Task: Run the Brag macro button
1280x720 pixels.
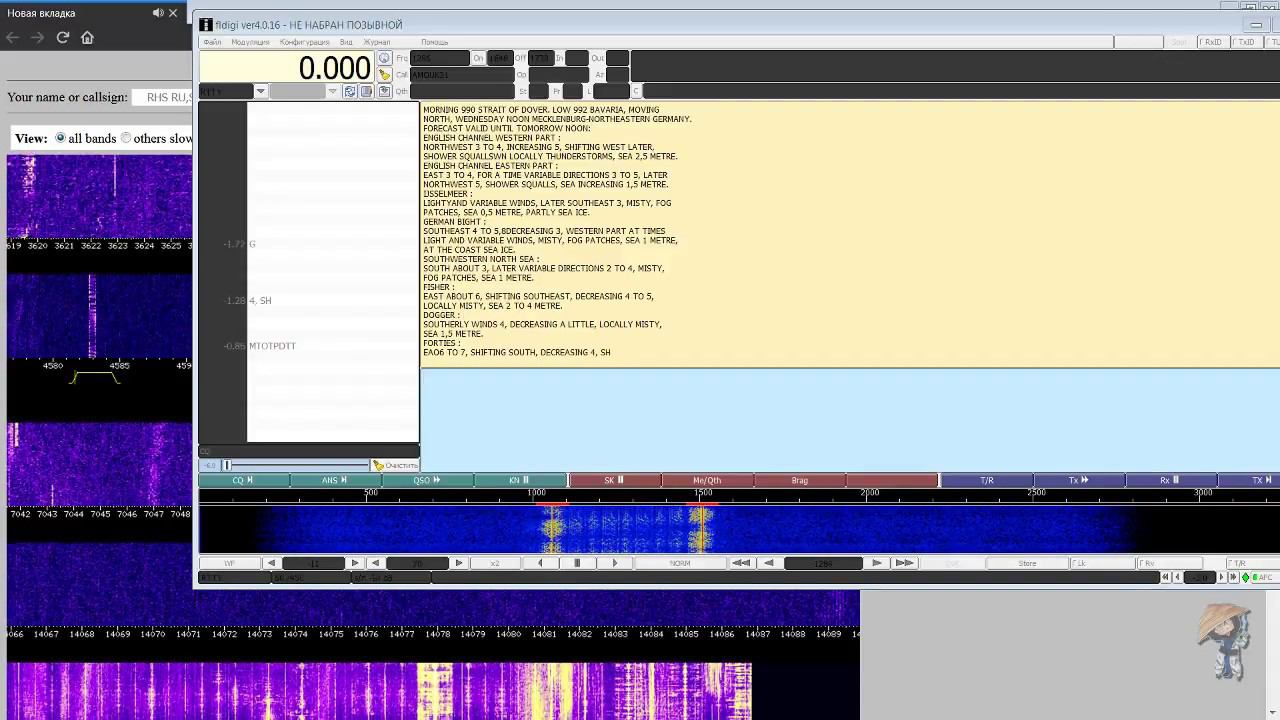Action: point(799,480)
